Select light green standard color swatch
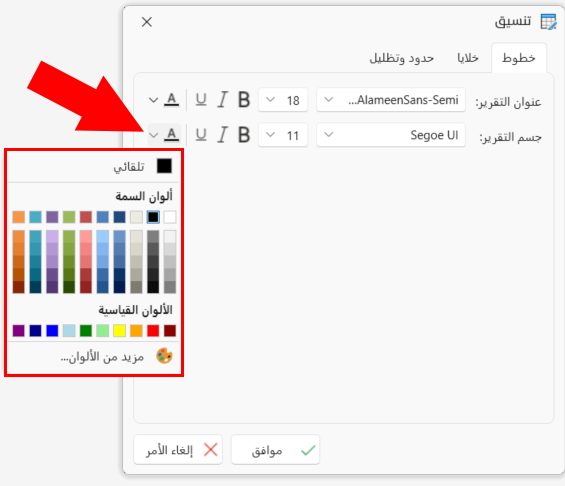Image resolution: width=565 pixels, height=486 pixels. point(103,331)
